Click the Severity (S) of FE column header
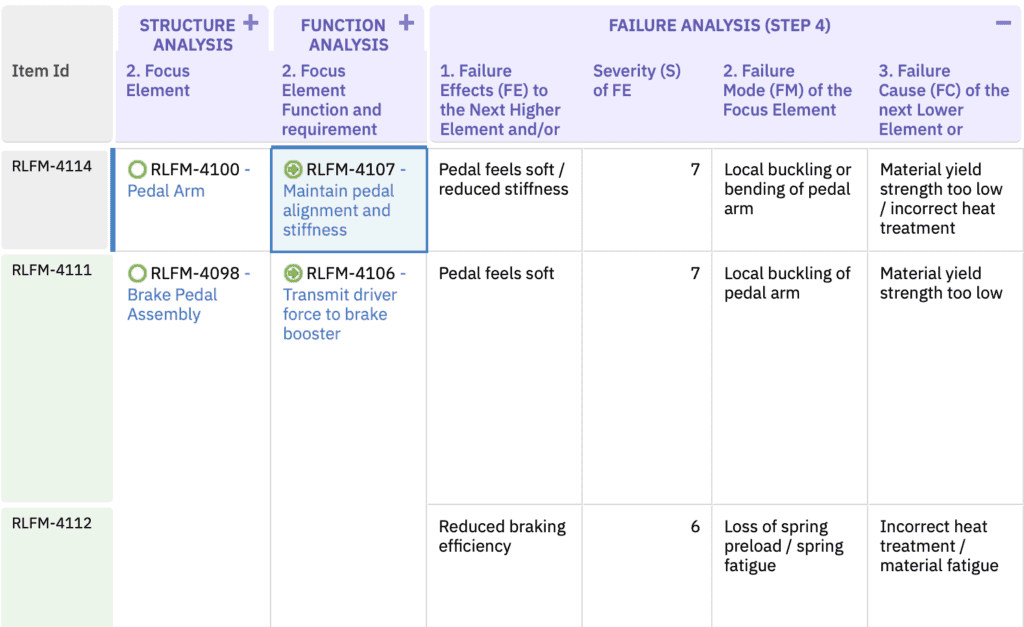Viewport: 1024px width, 627px height. (637, 80)
